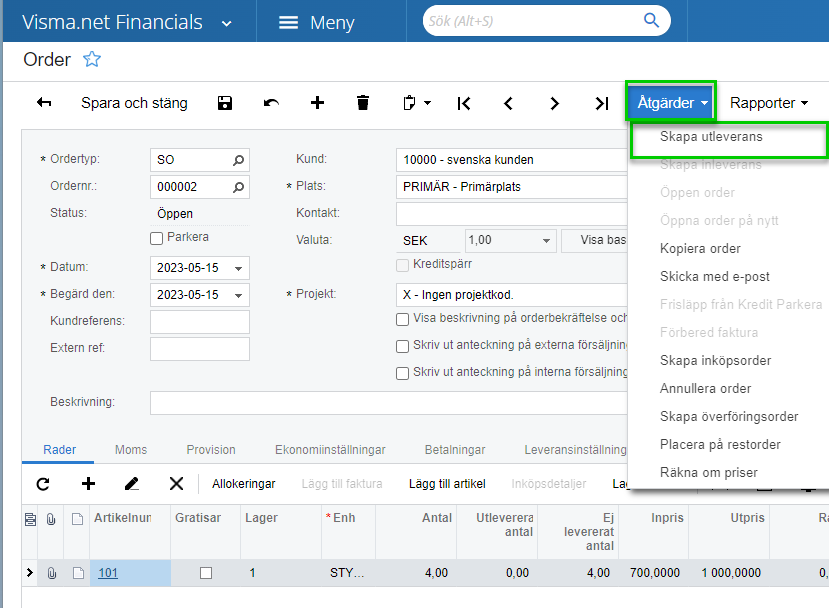Mark Order as favorite with star icon

(x=92, y=59)
